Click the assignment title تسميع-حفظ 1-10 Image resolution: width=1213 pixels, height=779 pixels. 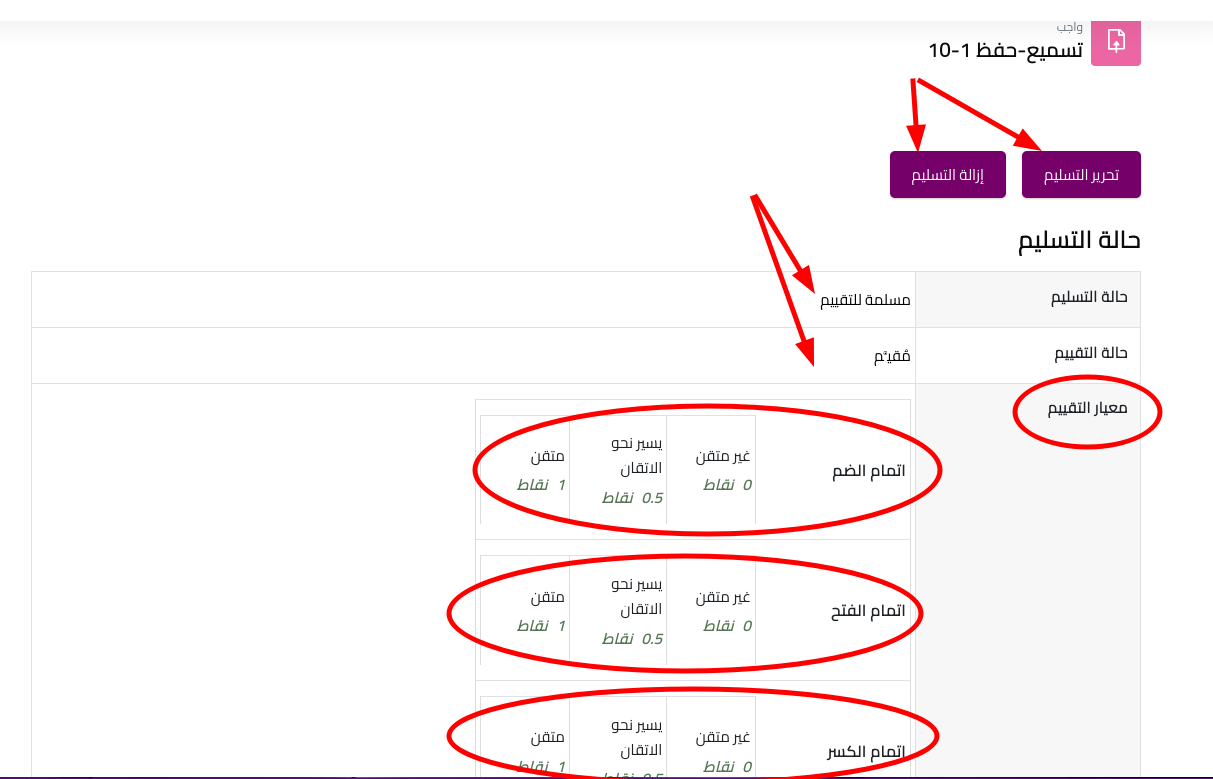click(x=1005, y=49)
